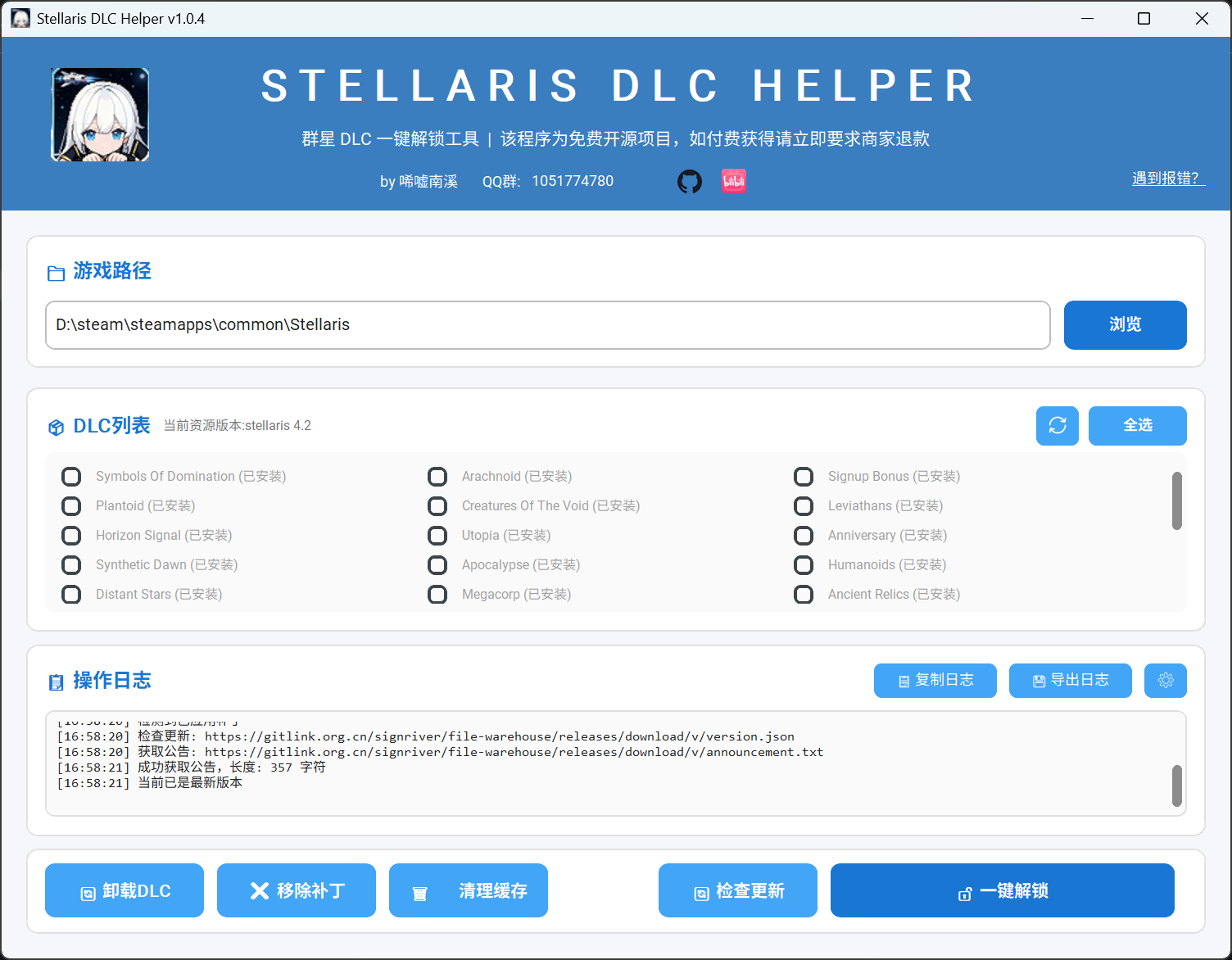
Task: Open the 遇到报错? help link
Action: 1168,179
